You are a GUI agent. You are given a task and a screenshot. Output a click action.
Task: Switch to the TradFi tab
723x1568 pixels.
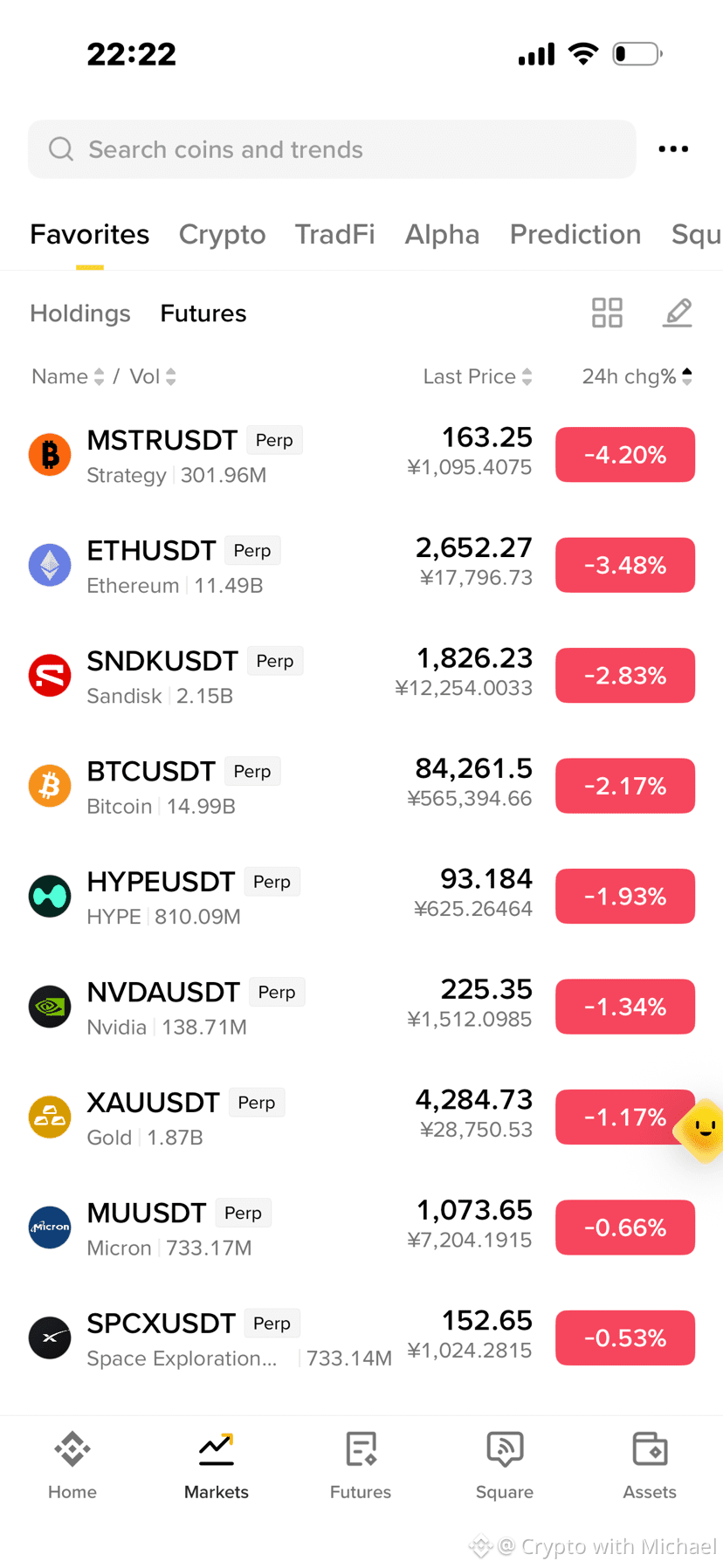click(x=334, y=234)
